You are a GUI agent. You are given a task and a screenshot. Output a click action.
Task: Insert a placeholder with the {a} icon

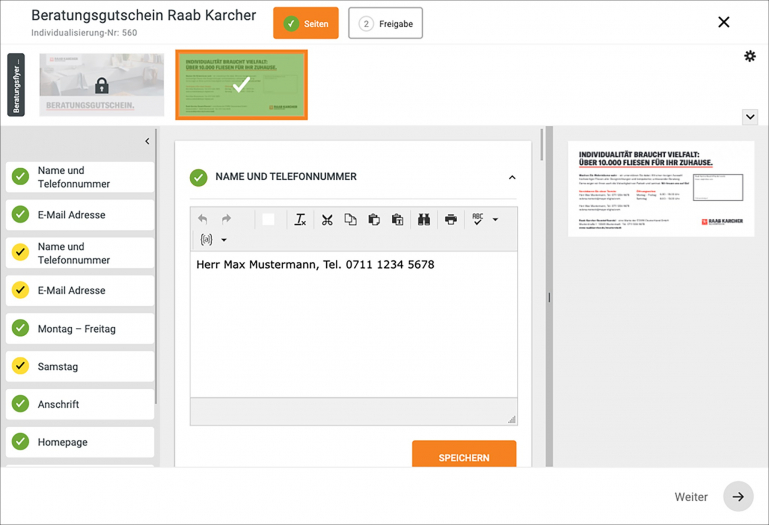point(206,239)
